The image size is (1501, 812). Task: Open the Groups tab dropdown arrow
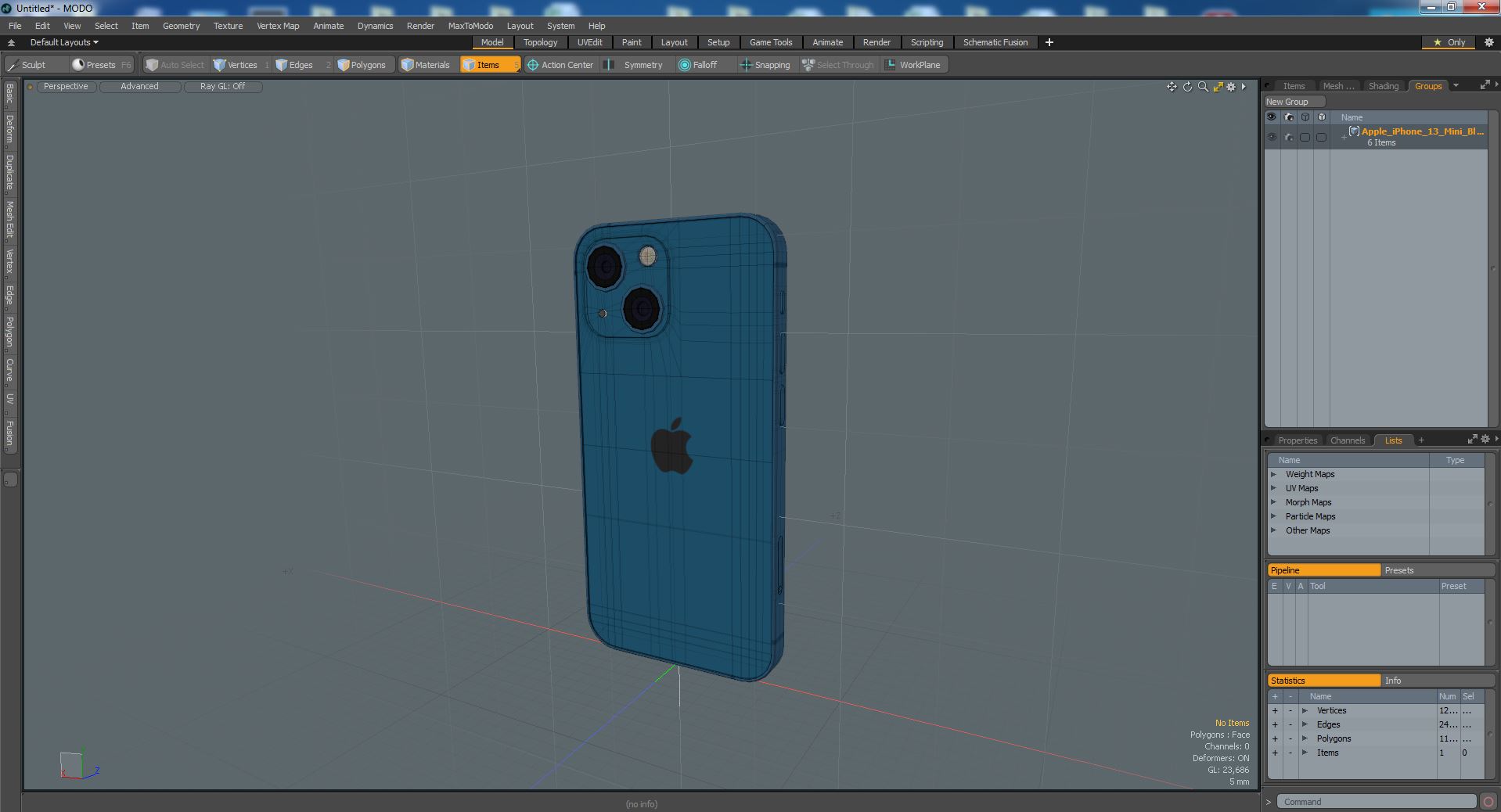click(x=1456, y=86)
